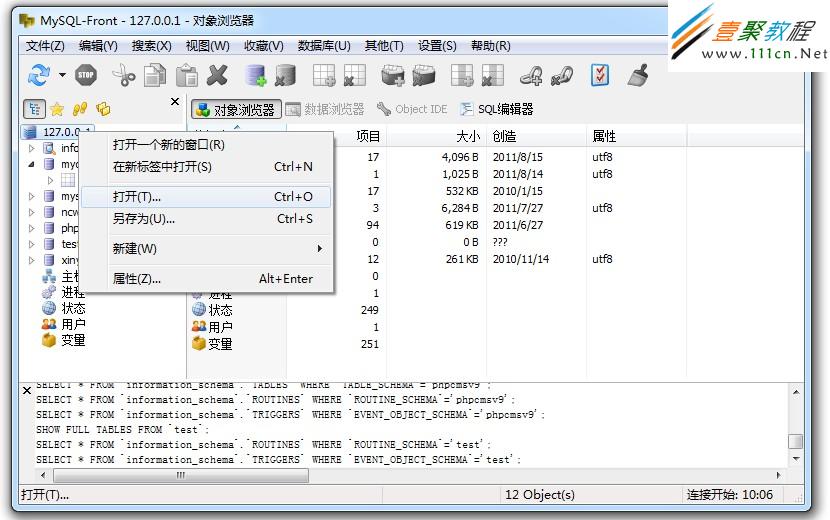
Task: Click the yellow SQL history icon
Action: (x=103, y=109)
